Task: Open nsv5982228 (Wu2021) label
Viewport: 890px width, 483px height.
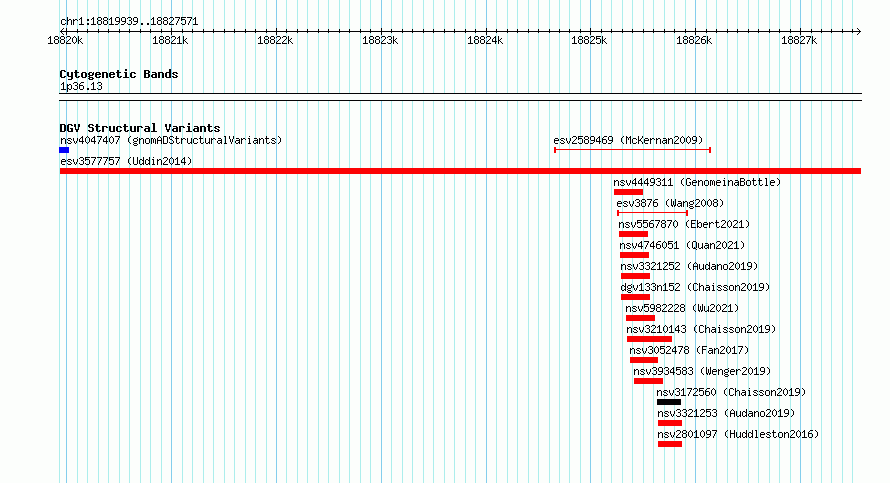Action: click(682, 308)
